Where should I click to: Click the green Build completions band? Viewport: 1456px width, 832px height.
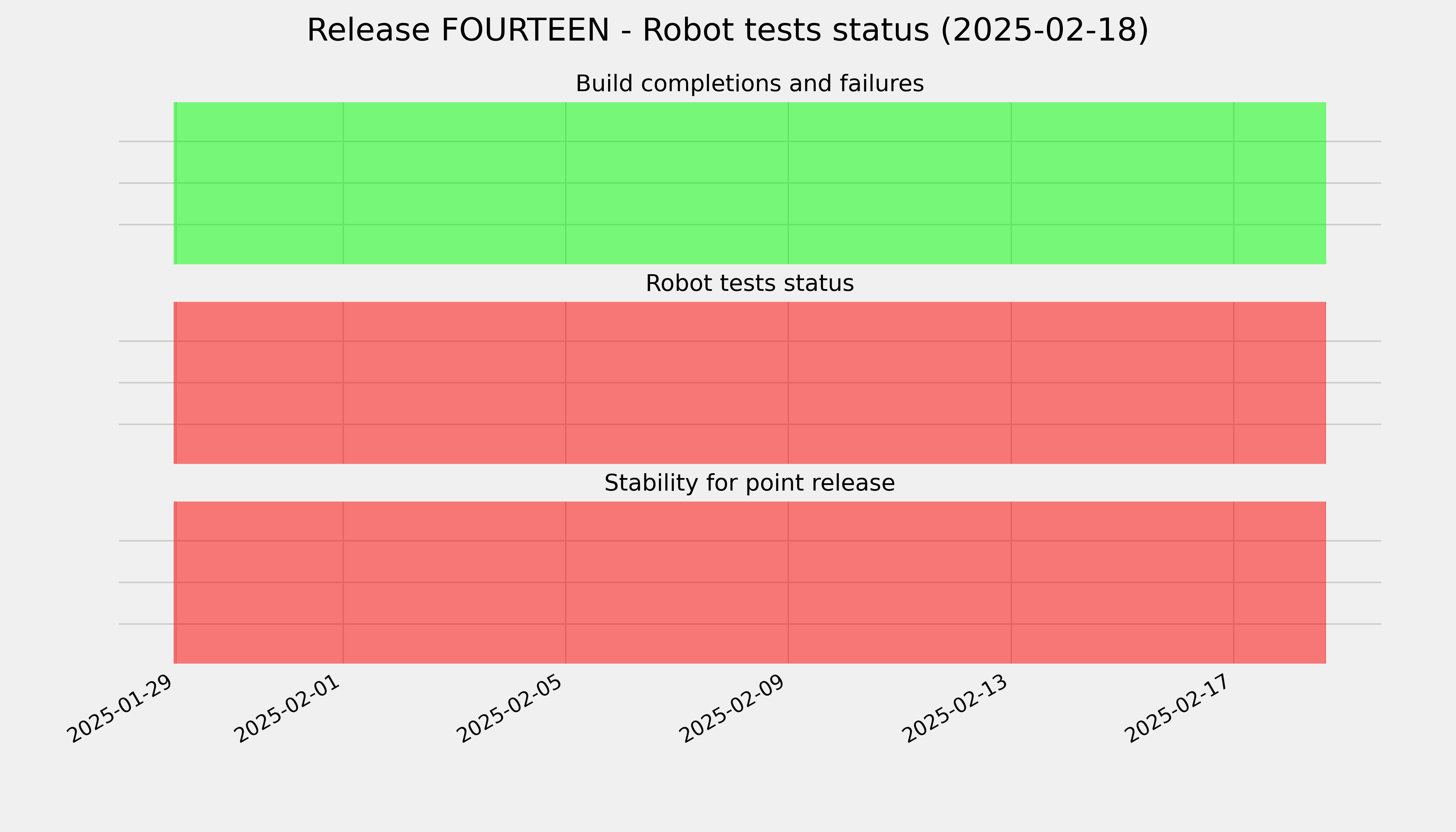tap(750, 183)
